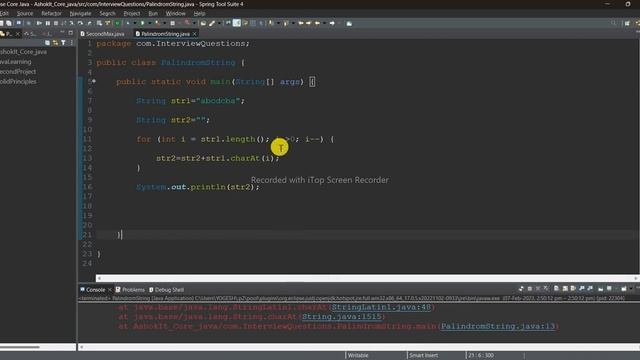Switch to the SecondMax.java editor tab

click(102, 34)
